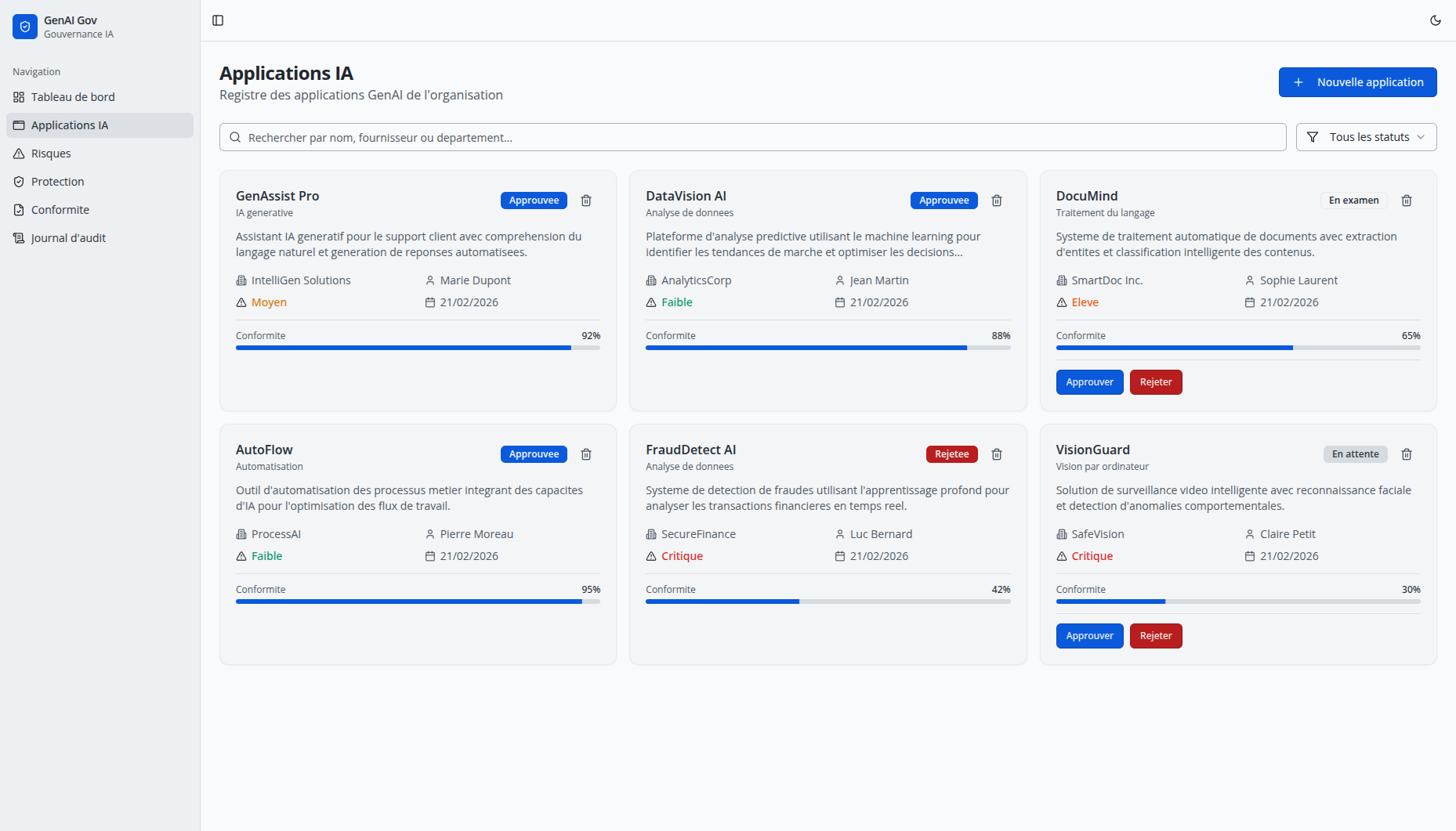Delete the AutoFlow application entry

(x=586, y=454)
